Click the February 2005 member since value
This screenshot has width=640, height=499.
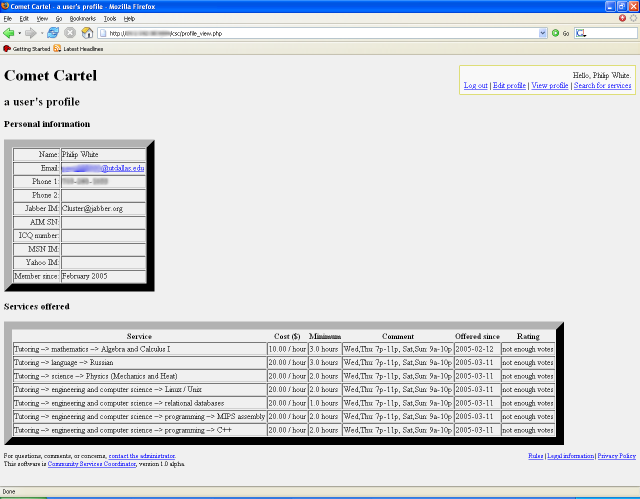[x=84, y=276]
